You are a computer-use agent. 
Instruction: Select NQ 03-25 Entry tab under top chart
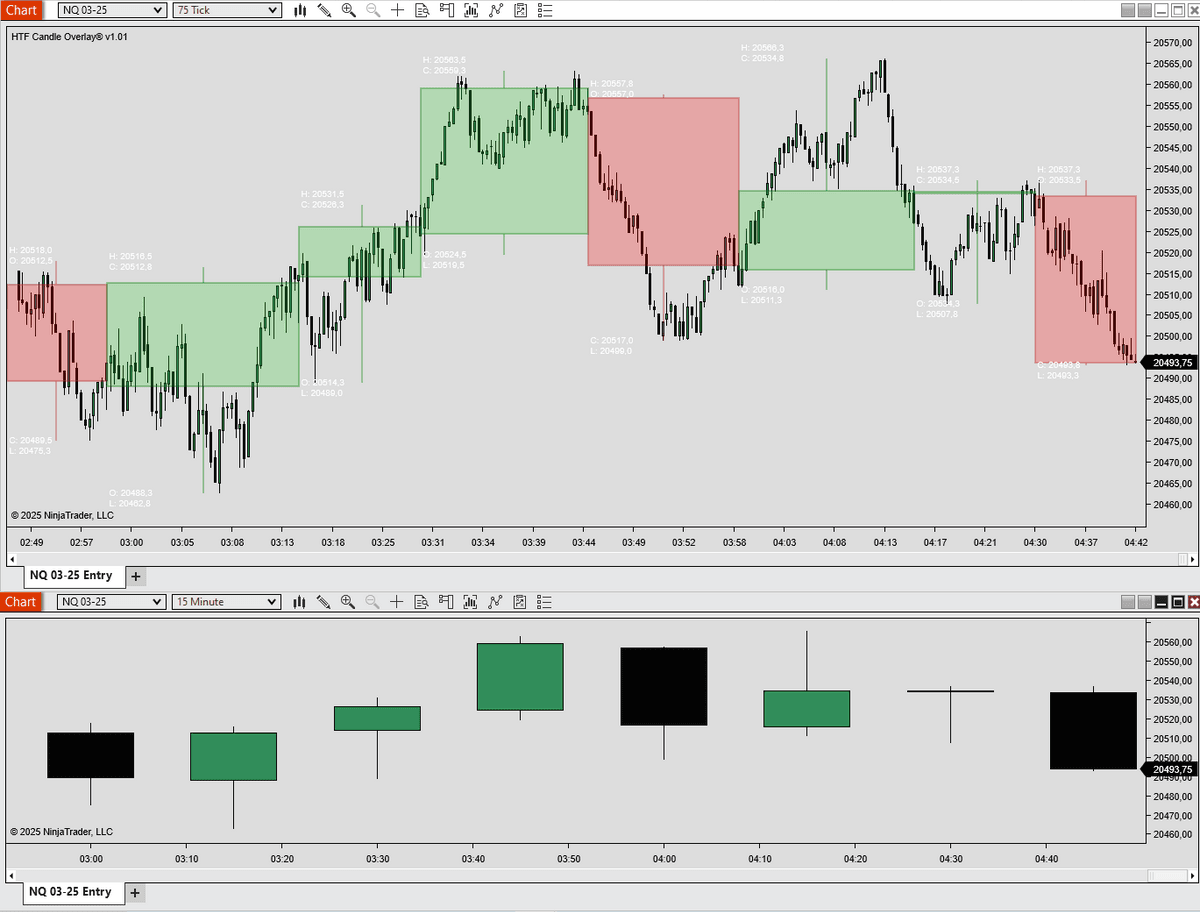tap(71, 576)
